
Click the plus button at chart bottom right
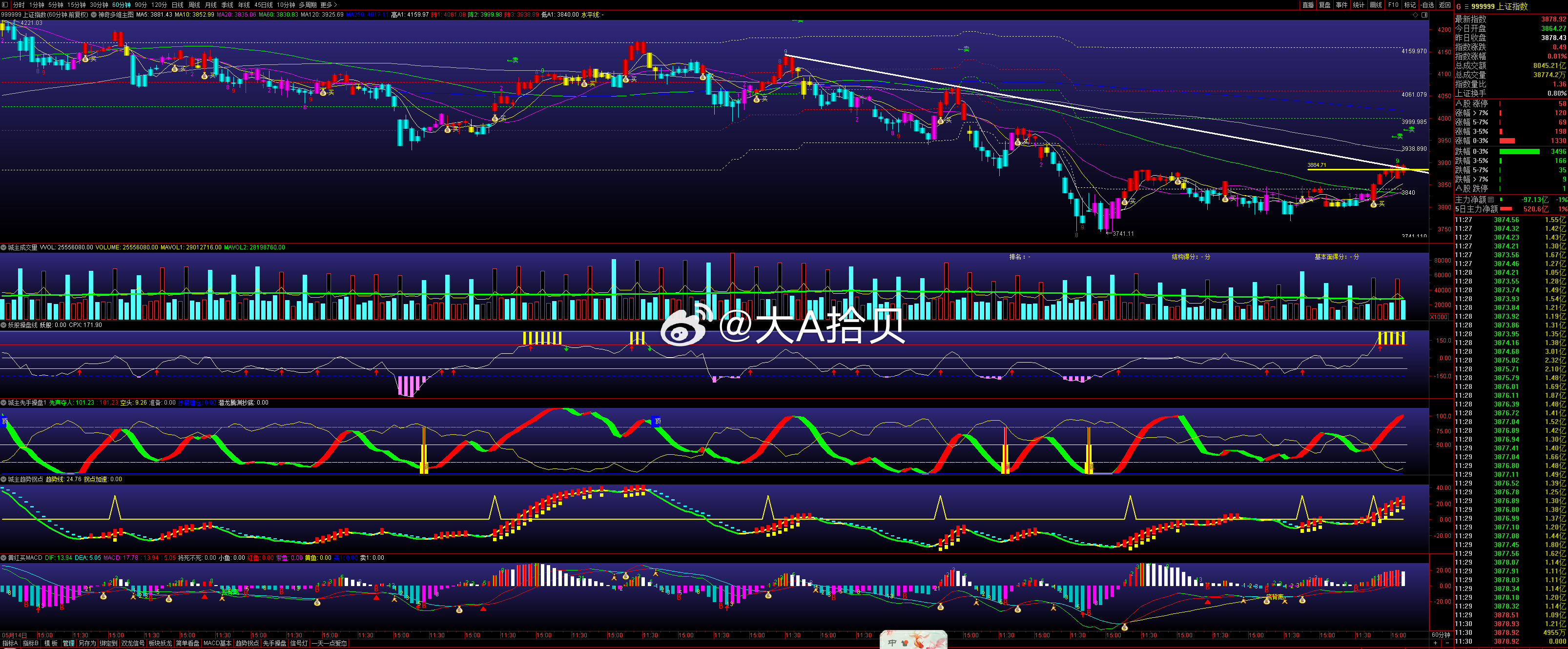point(1435,643)
